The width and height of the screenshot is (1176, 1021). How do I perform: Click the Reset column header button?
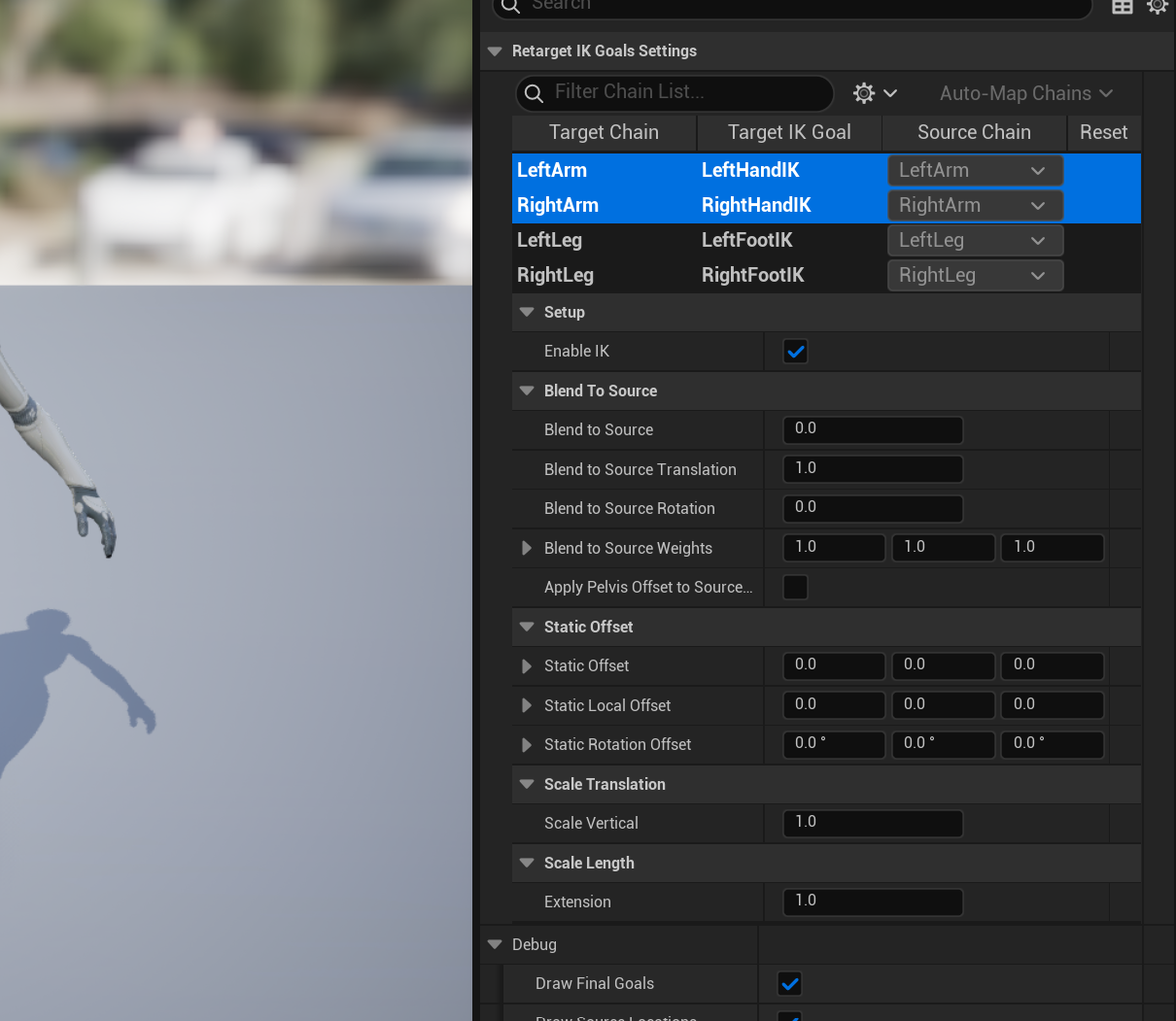(x=1103, y=133)
